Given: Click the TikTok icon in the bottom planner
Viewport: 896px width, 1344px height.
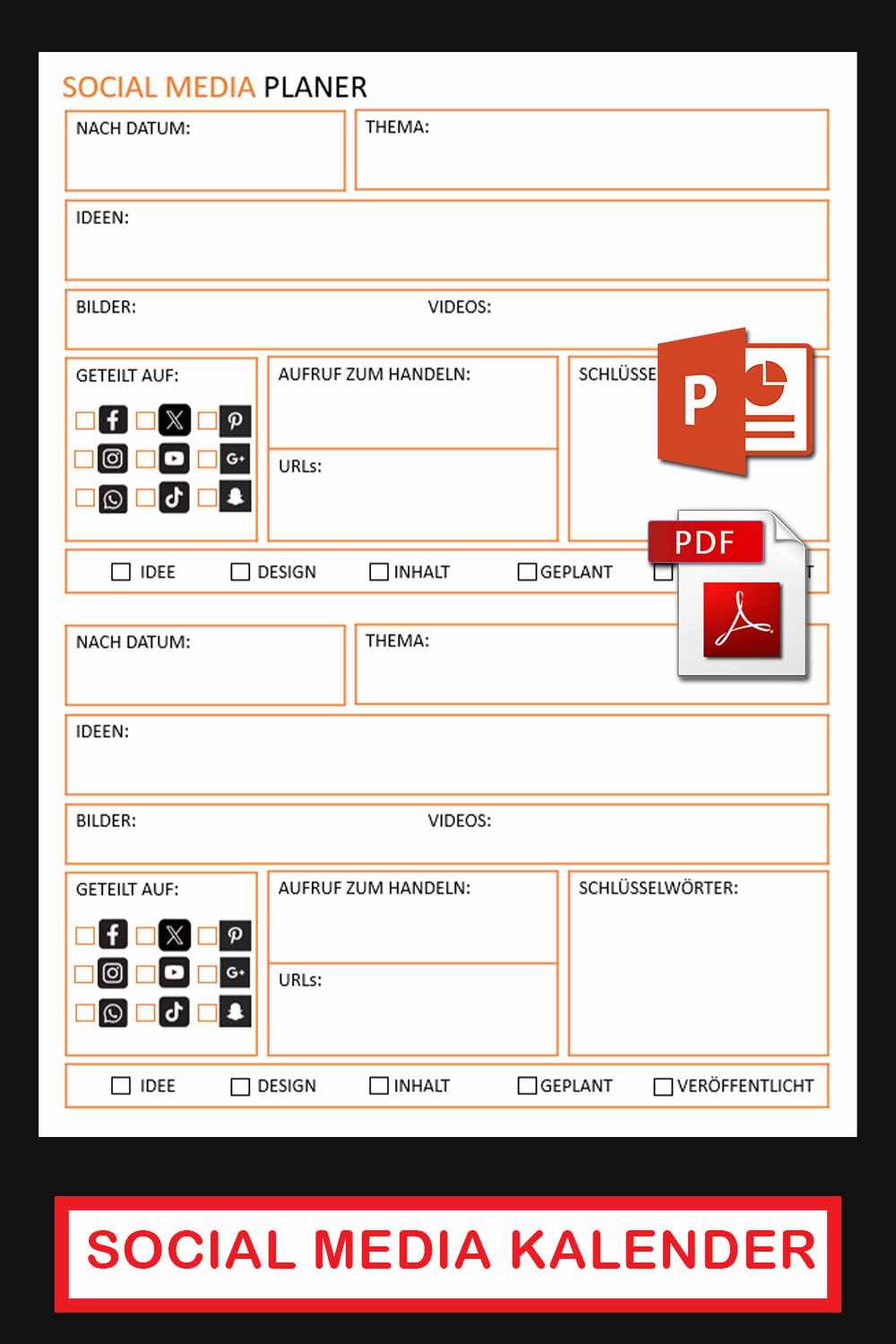Looking at the screenshot, I should [174, 1012].
